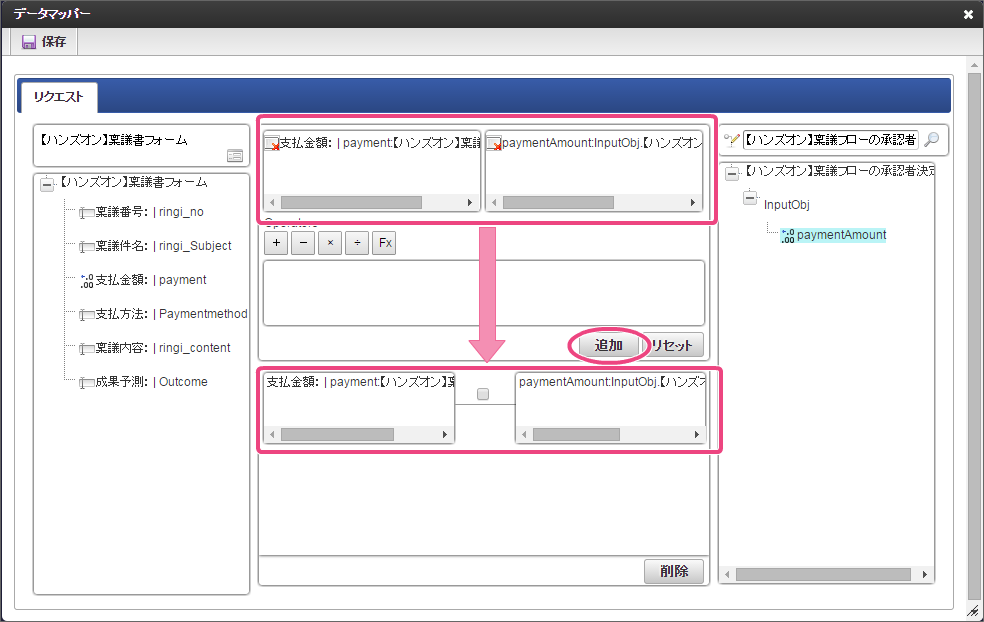This screenshot has height=622, width=984.
Task: Collapse the 稟議フローの承認者決定 root node
Action: point(732,174)
